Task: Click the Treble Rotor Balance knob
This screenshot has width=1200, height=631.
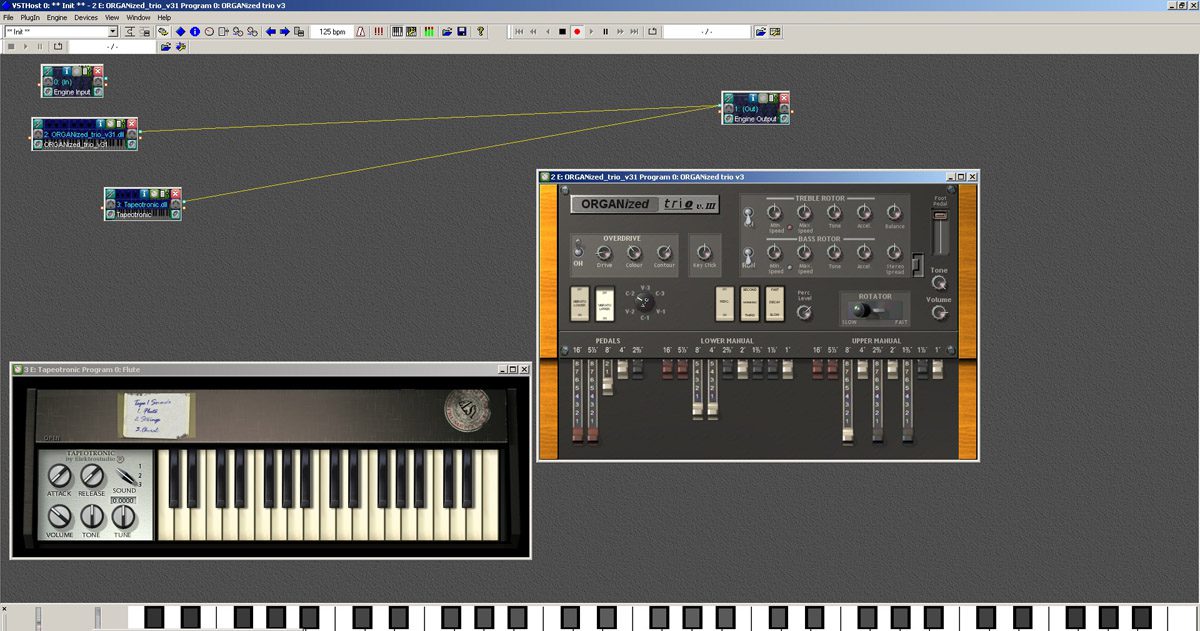Action: point(894,212)
